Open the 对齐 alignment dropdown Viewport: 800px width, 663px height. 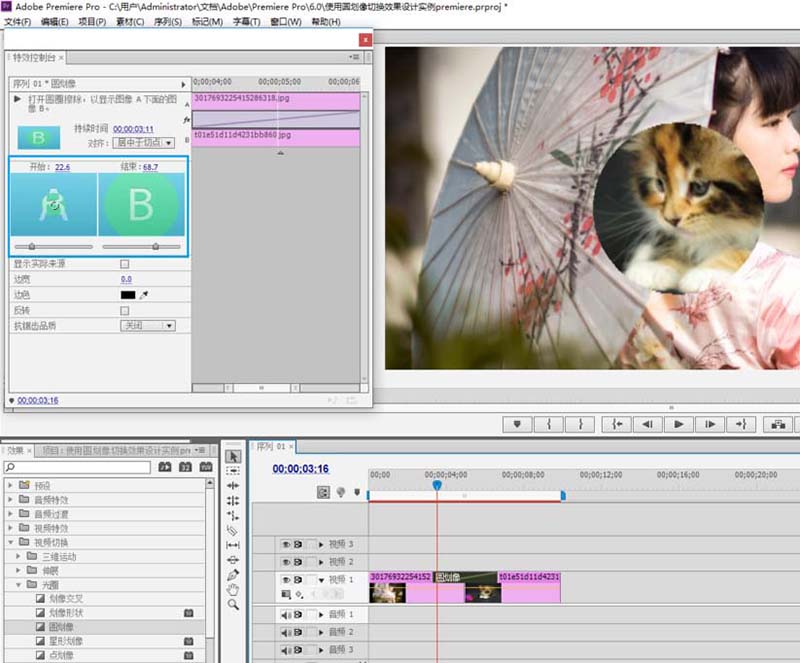coord(143,142)
